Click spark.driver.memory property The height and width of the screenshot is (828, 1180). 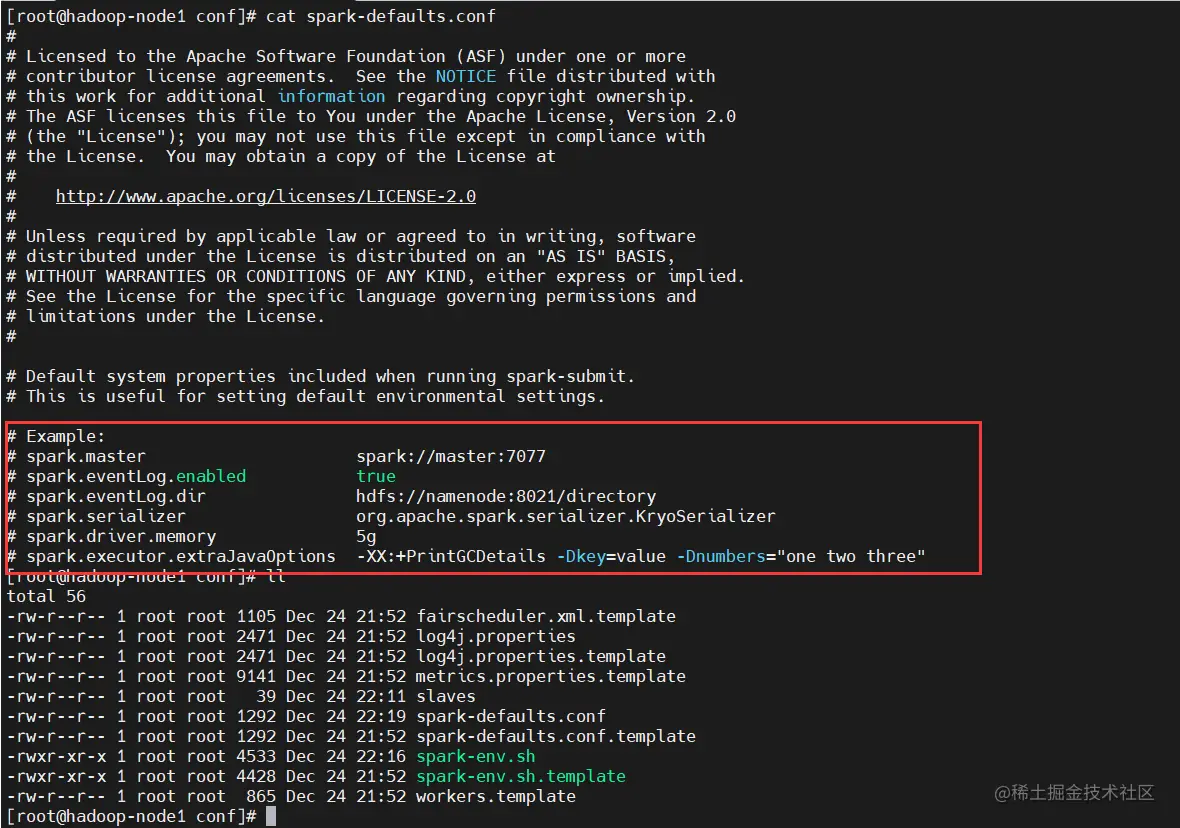click(x=121, y=537)
